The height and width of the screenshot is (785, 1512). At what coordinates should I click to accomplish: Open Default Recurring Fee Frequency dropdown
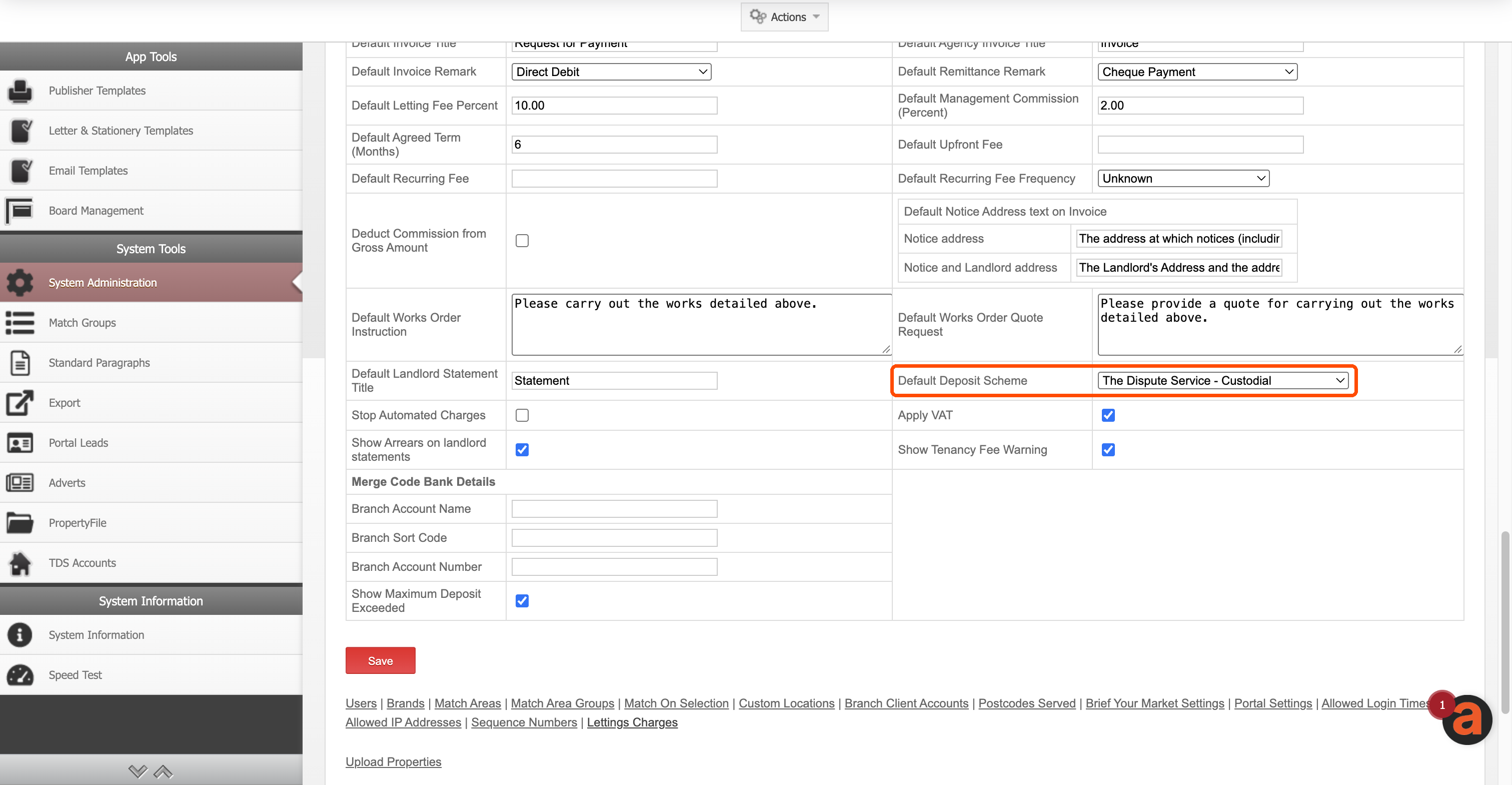1183,179
